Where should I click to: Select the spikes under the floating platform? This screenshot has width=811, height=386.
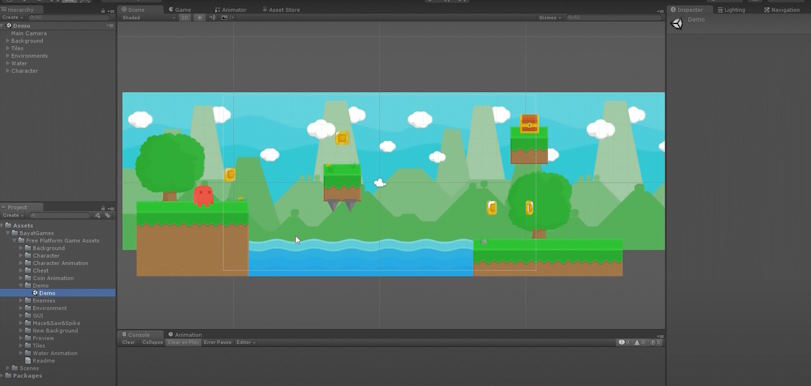click(x=341, y=206)
